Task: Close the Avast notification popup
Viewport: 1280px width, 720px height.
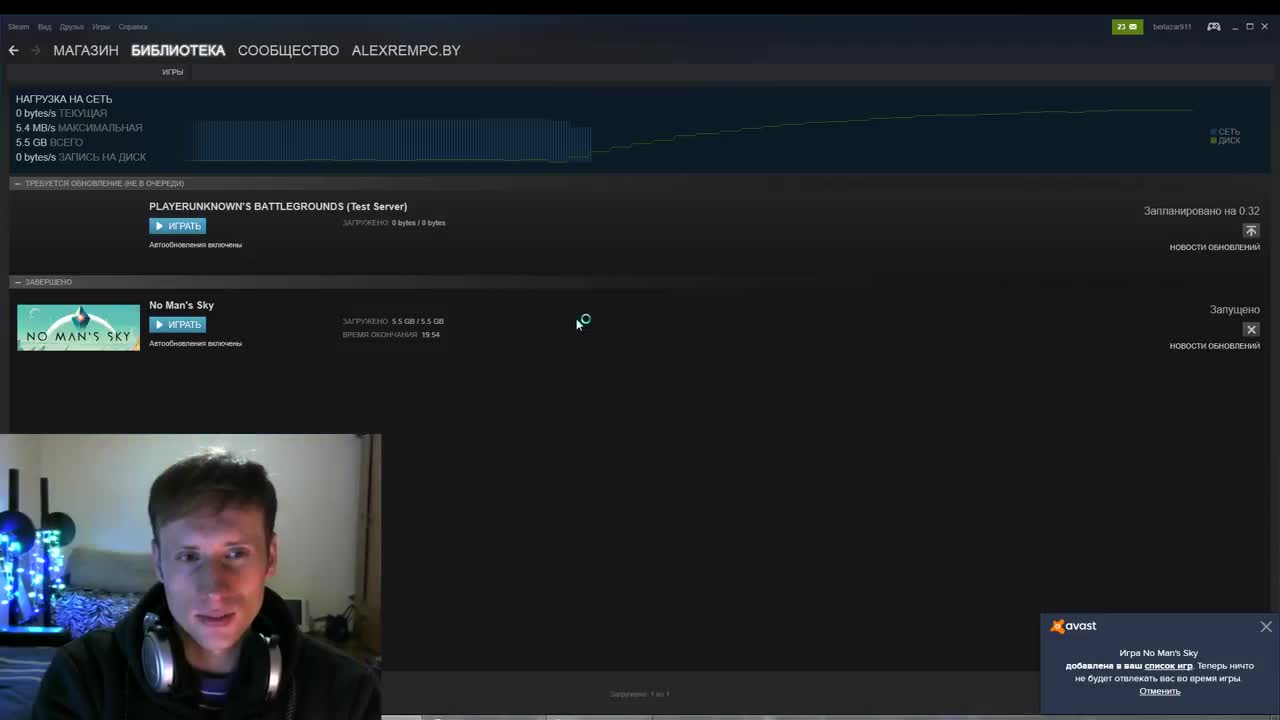Action: (1266, 626)
